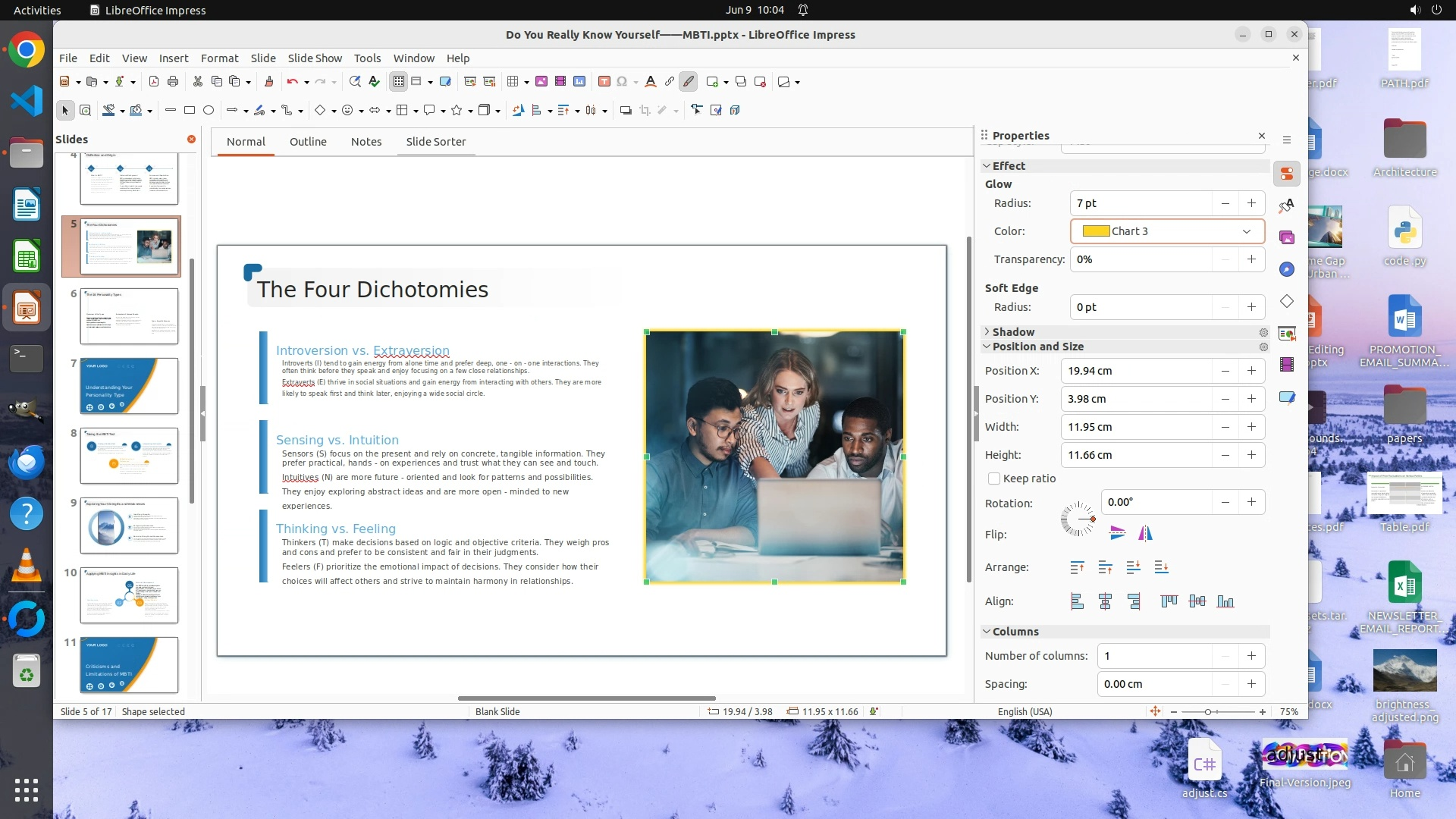Enable the Keep ratio checkbox
The height and width of the screenshot is (819, 1456).
click(994, 479)
